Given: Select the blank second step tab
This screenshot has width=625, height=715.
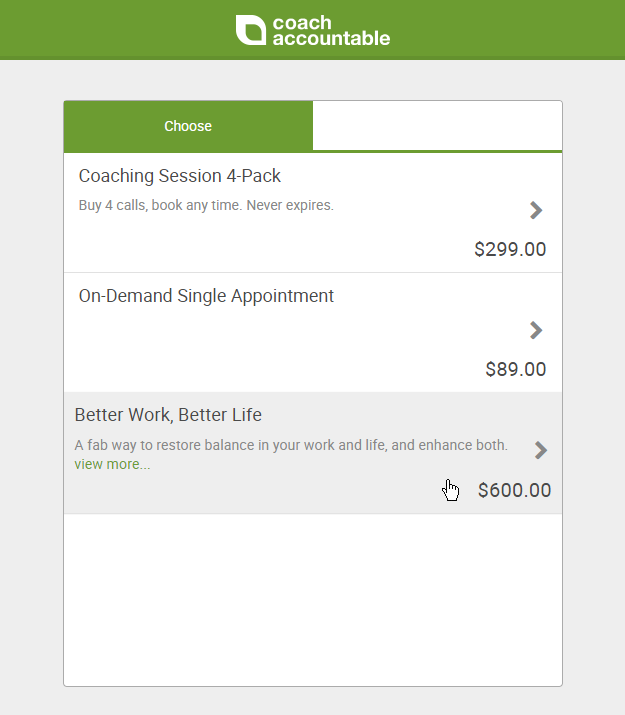Looking at the screenshot, I should (x=437, y=125).
